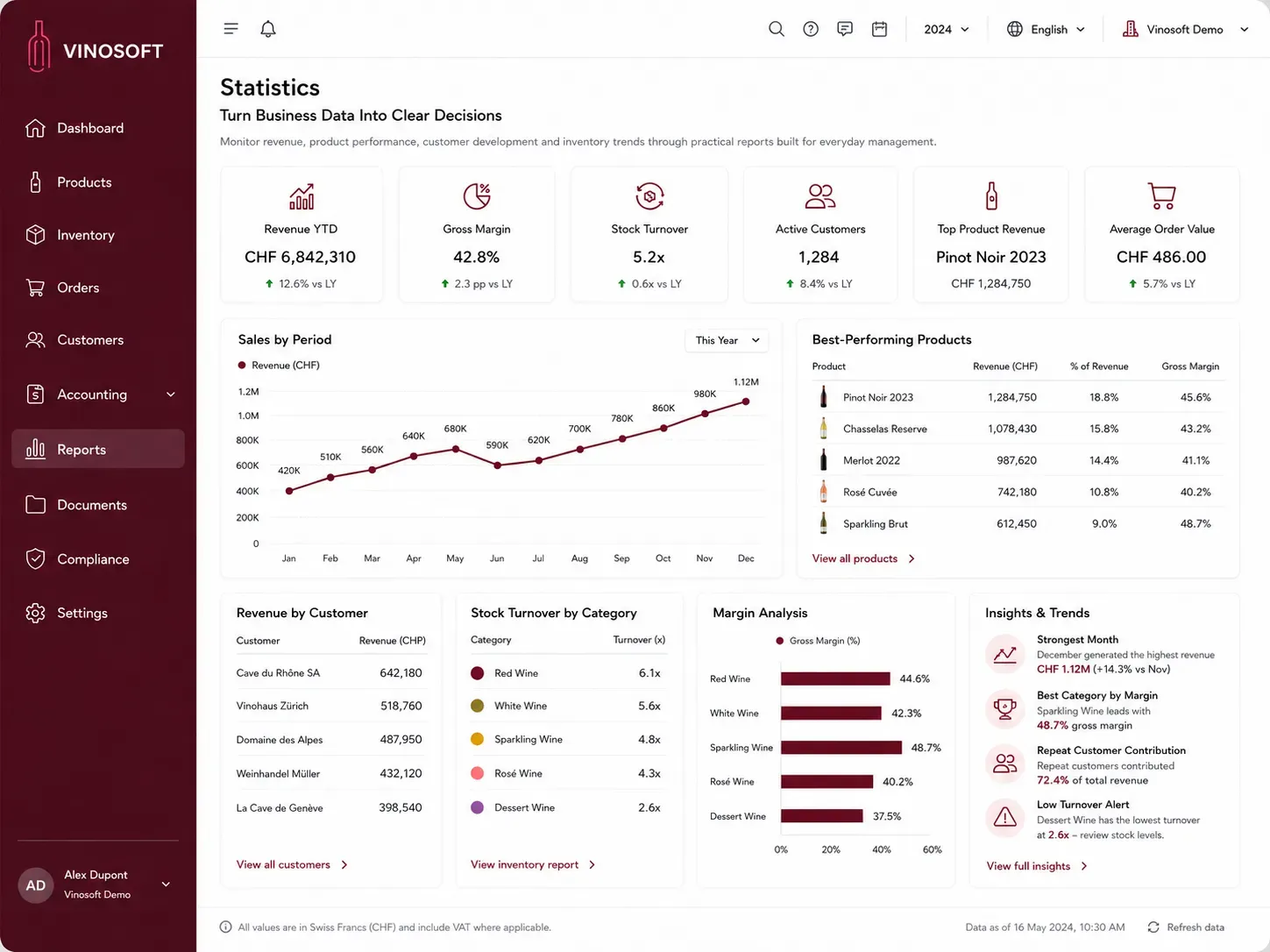
Task: Open Compliance in sidebar
Action: pos(98,559)
